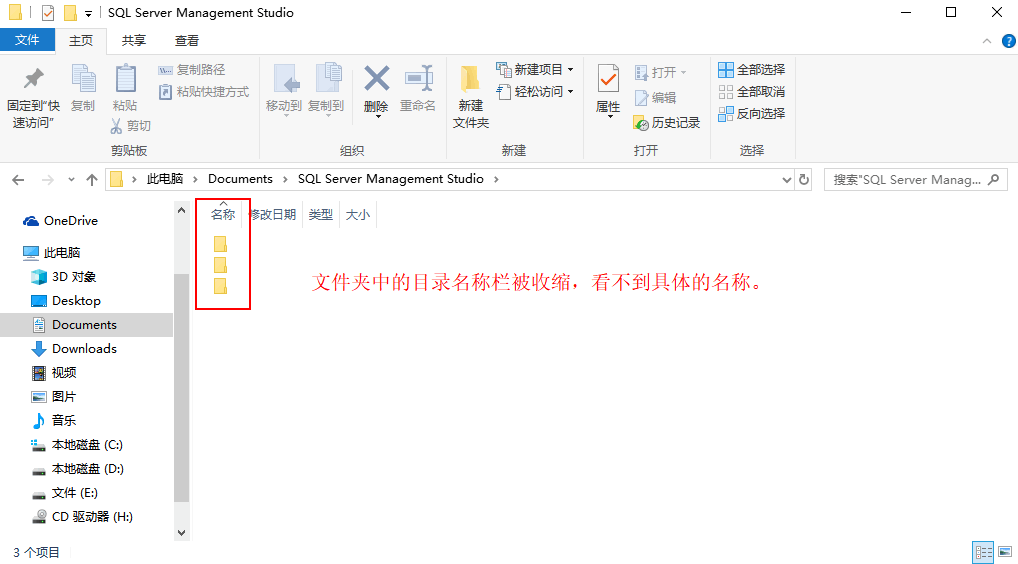Select 本地磁盘 (C:) drive

pos(77,445)
